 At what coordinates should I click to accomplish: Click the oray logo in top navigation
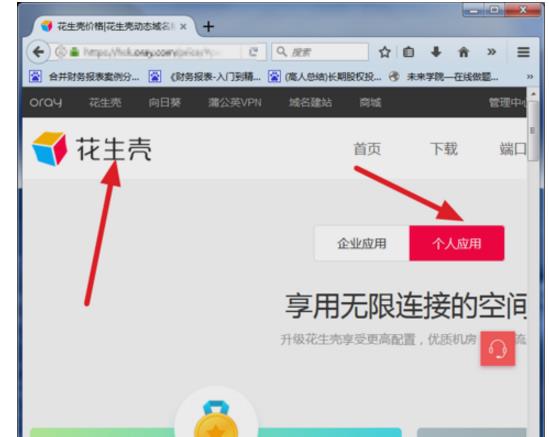point(46,102)
